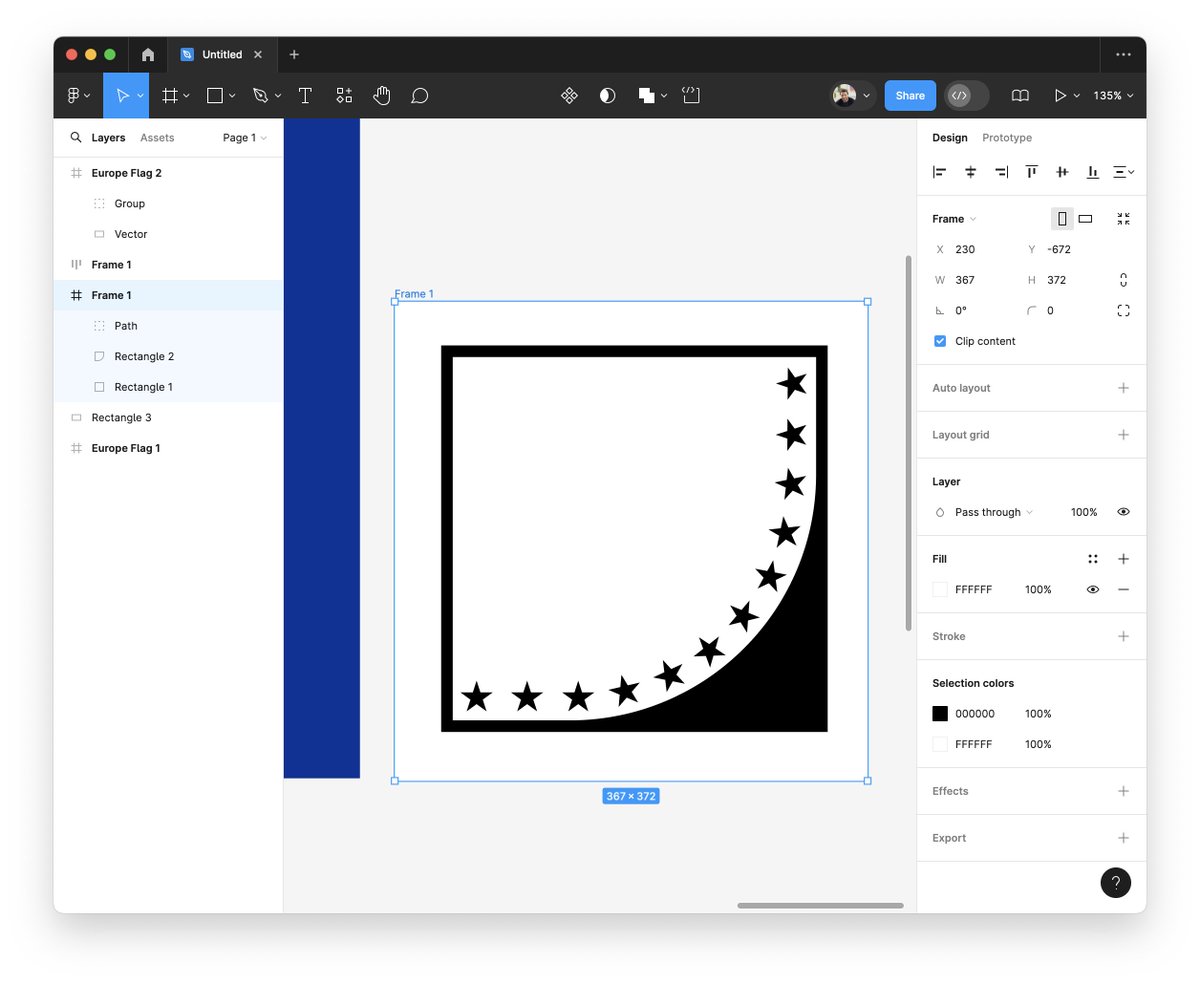Open the user avatar dropdown arrow
Image resolution: width=1200 pixels, height=984 pixels.
866,96
